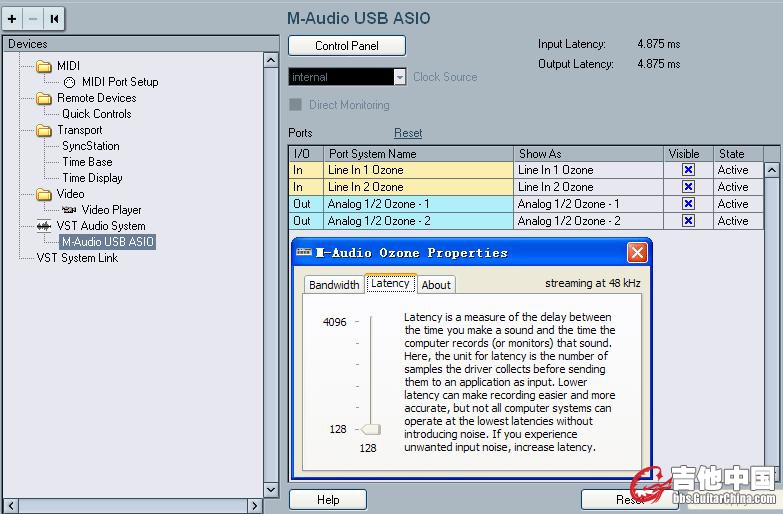Click the Reset ports link
The height and width of the screenshot is (514, 783).
[408, 133]
